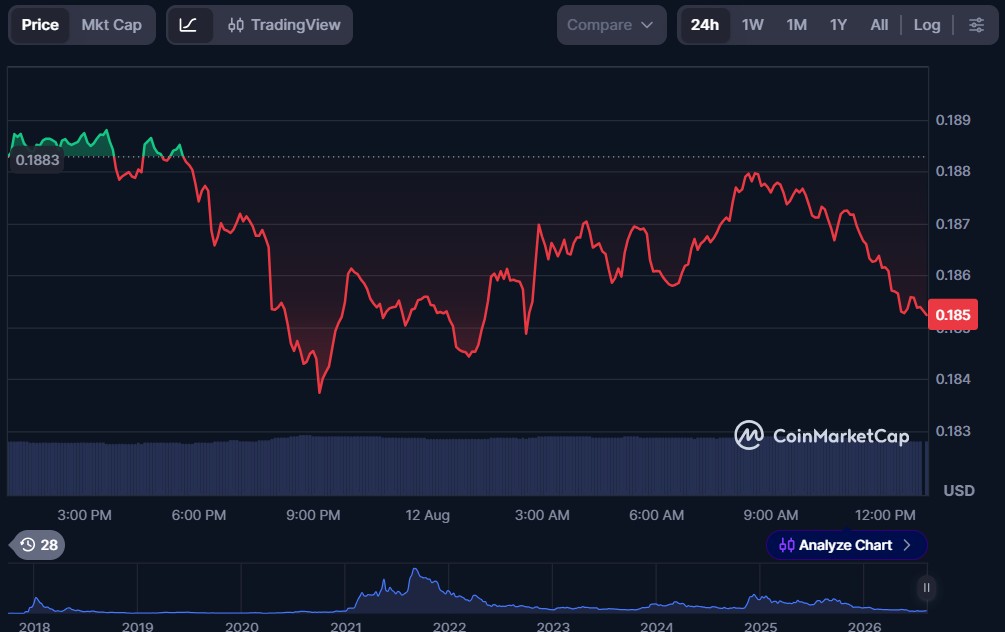Click the volume bars below the price chart
The width and height of the screenshot is (1005, 632).
[x=468, y=466]
